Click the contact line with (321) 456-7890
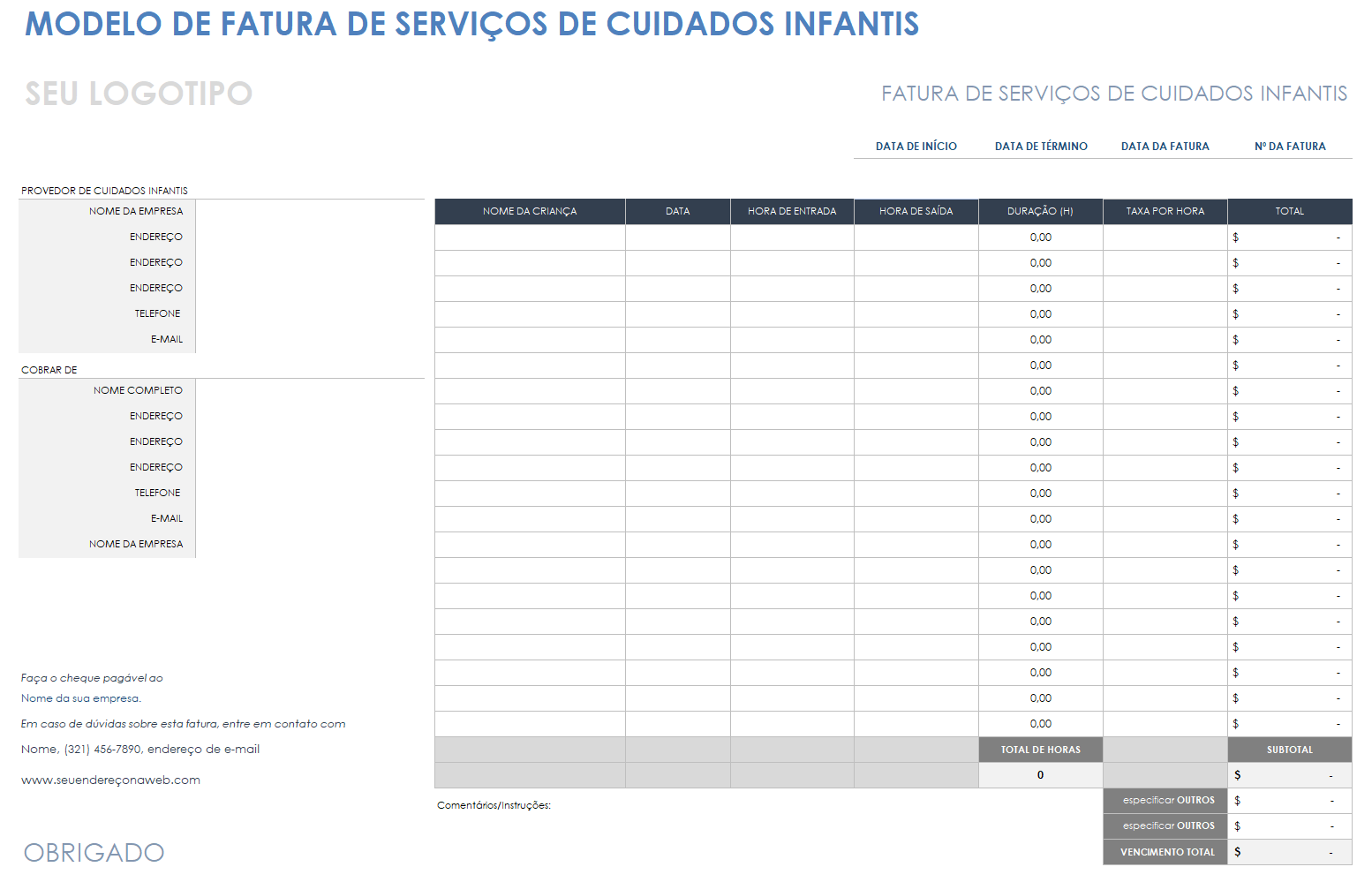This screenshot has width=1372, height=882. coord(140,750)
